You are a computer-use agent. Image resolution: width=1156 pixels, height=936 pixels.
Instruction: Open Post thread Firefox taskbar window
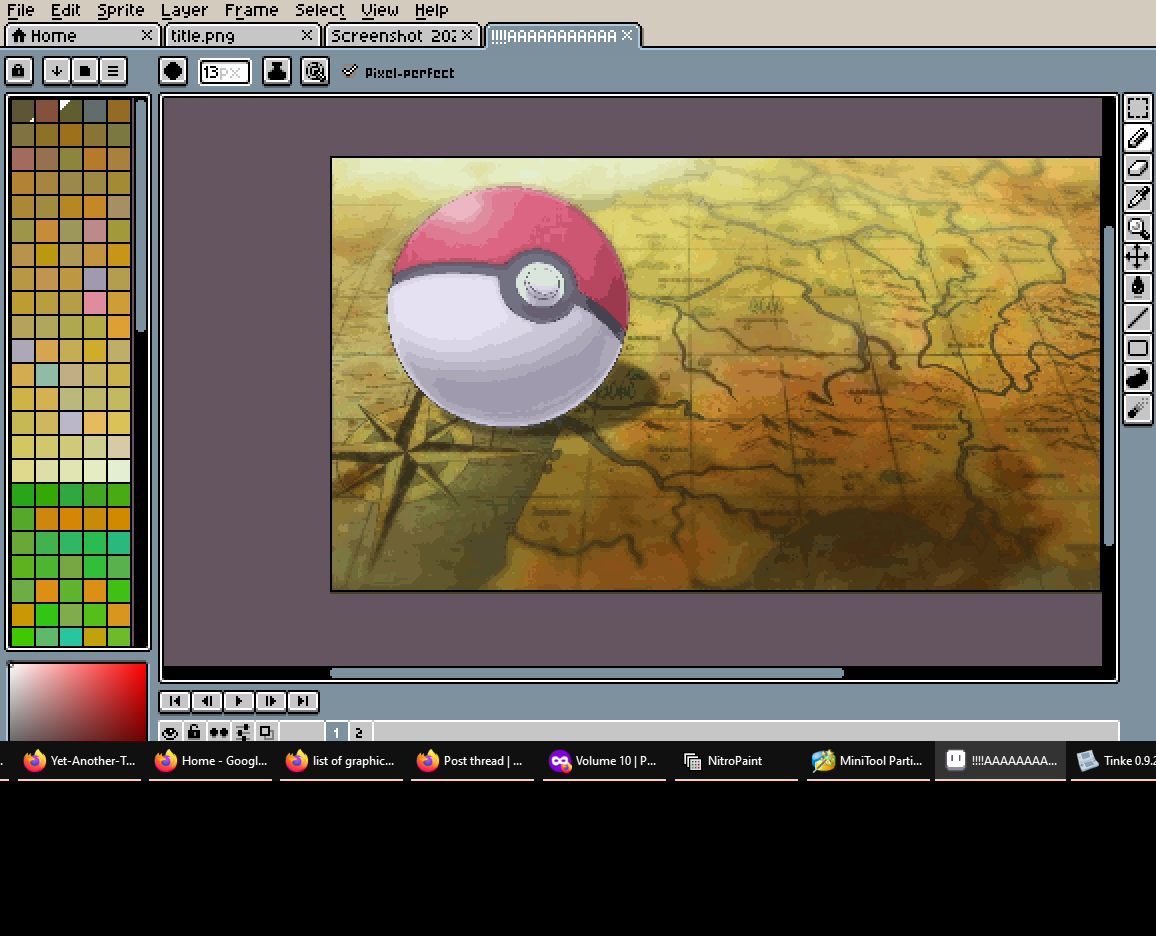pyautogui.click(x=472, y=761)
